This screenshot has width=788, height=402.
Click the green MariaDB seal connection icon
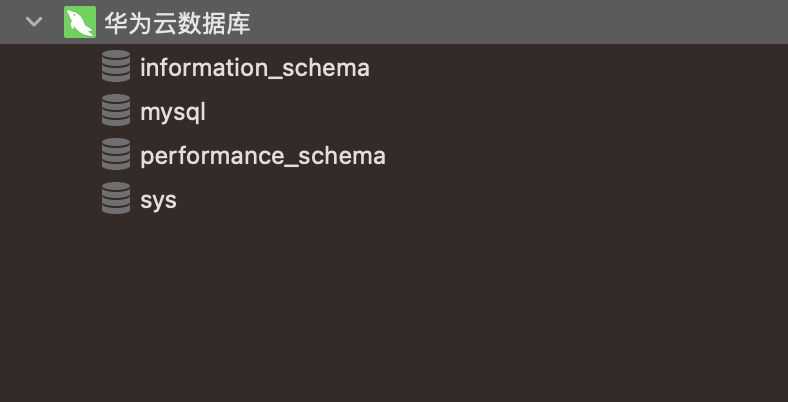coord(79,22)
